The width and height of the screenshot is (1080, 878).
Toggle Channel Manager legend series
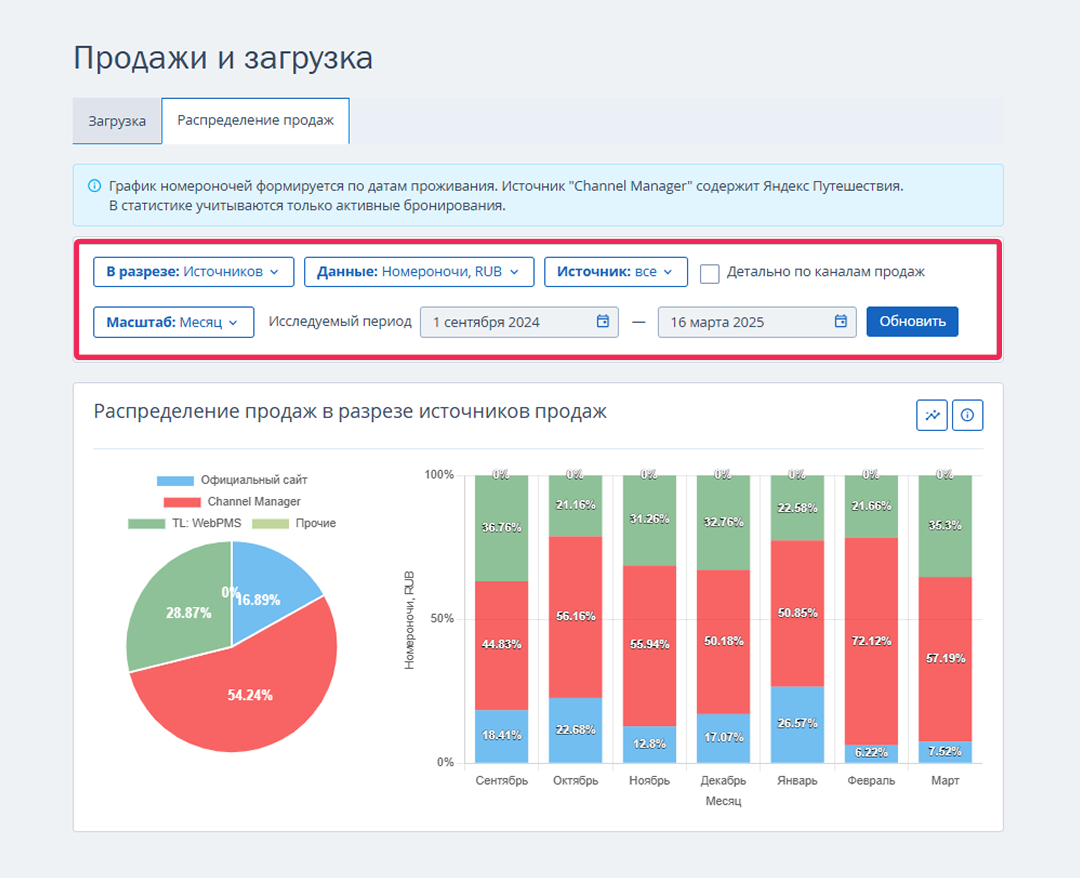click(x=232, y=501)
